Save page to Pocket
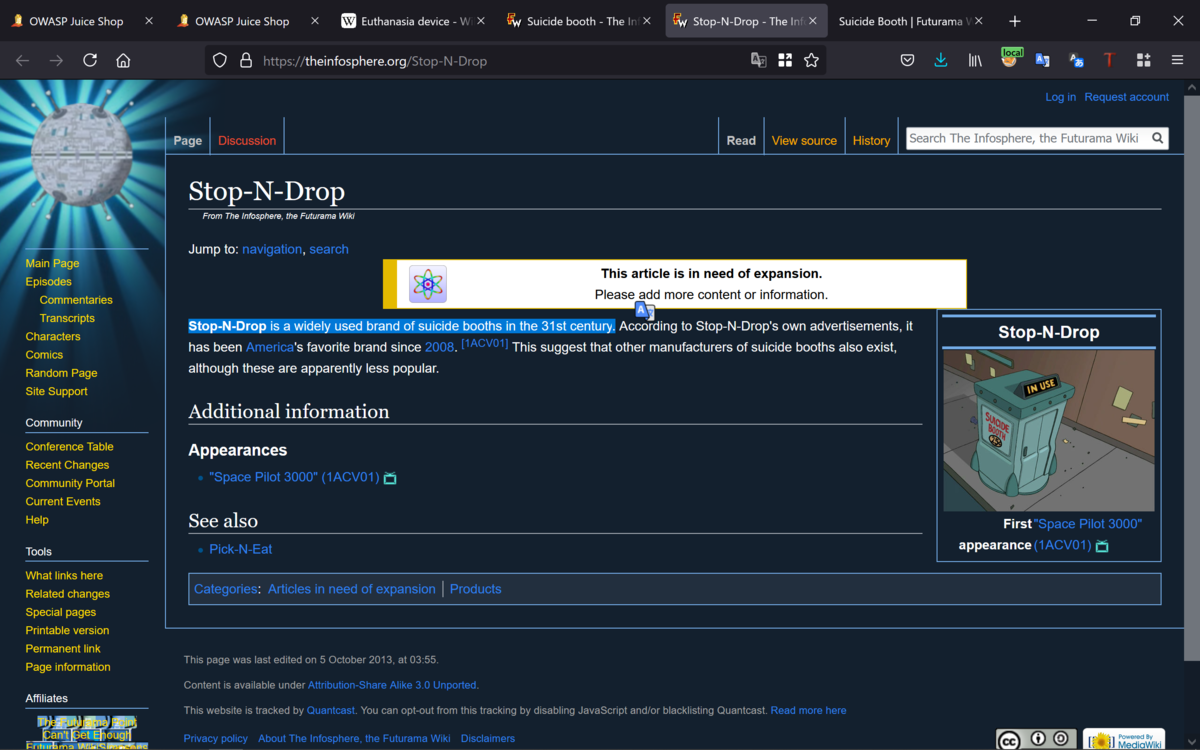 907,61
